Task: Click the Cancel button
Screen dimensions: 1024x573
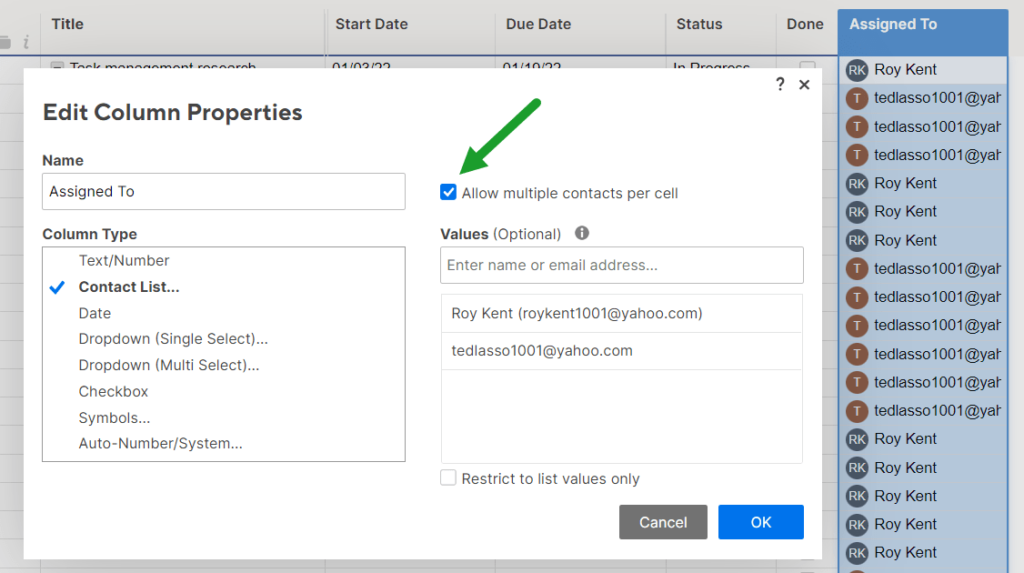Action: pyautogui.click(x=663, y=522)
